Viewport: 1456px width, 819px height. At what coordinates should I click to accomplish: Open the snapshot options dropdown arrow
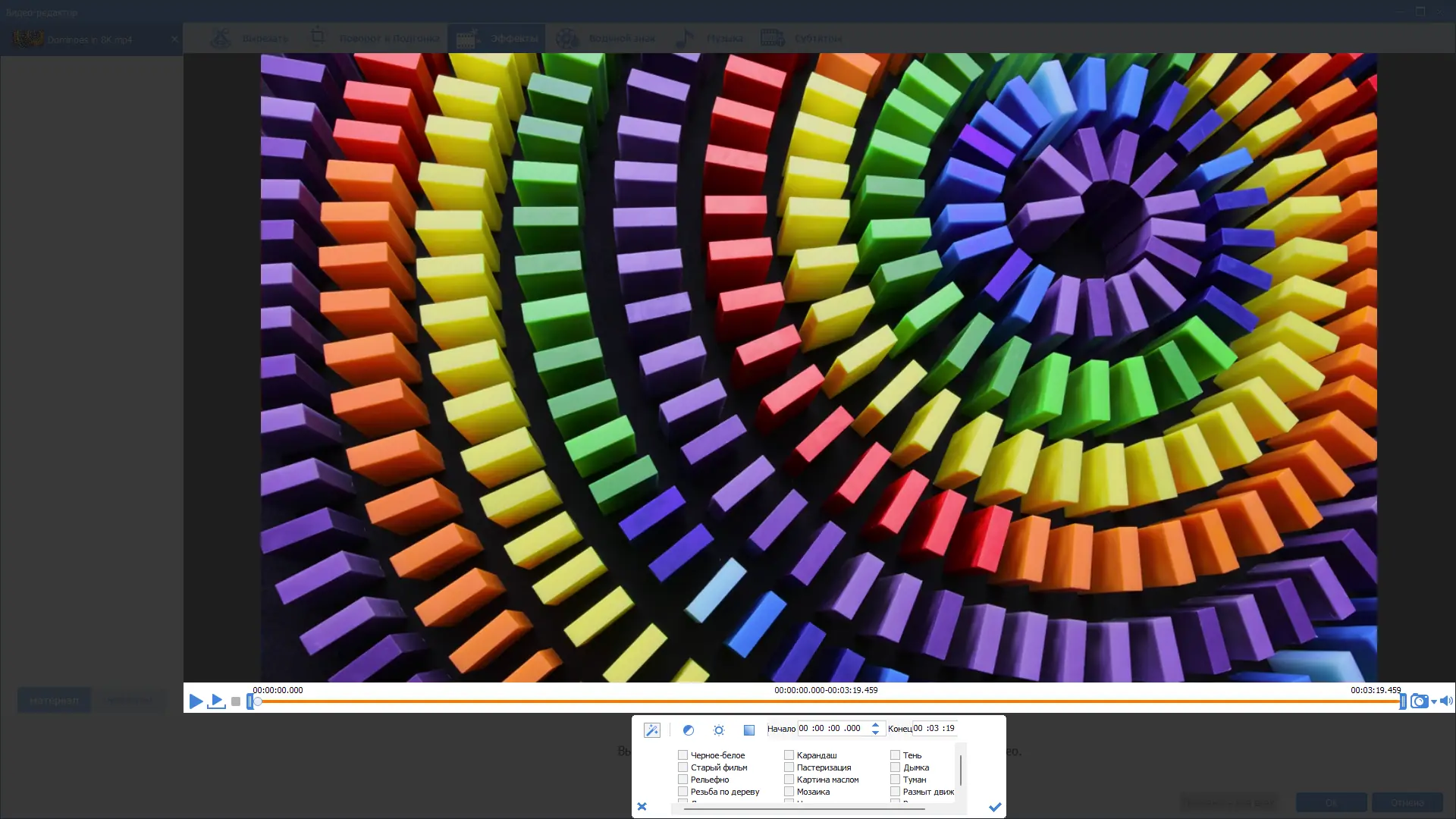(x=1434, y=703)
